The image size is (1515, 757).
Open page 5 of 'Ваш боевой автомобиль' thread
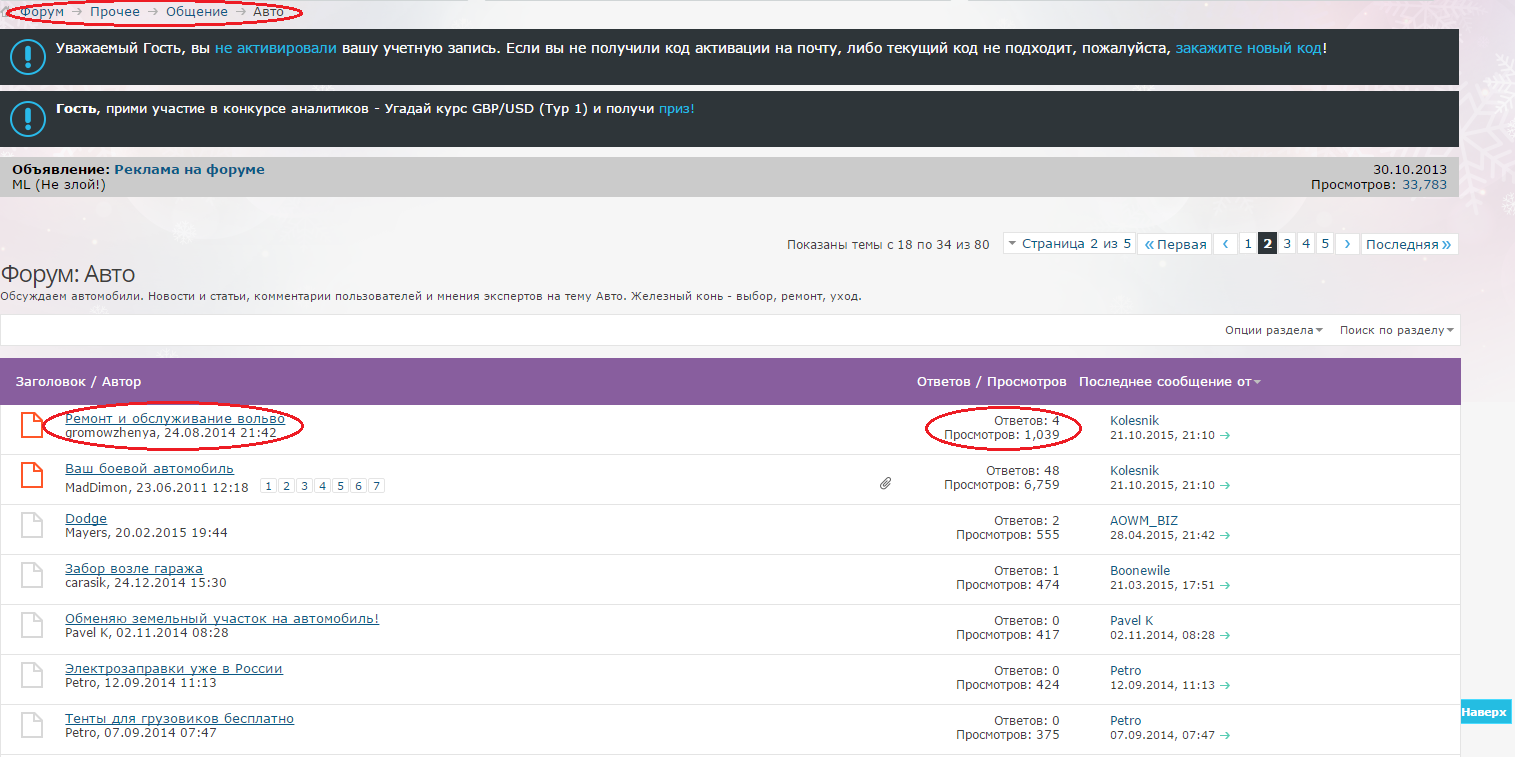[340, 486]
